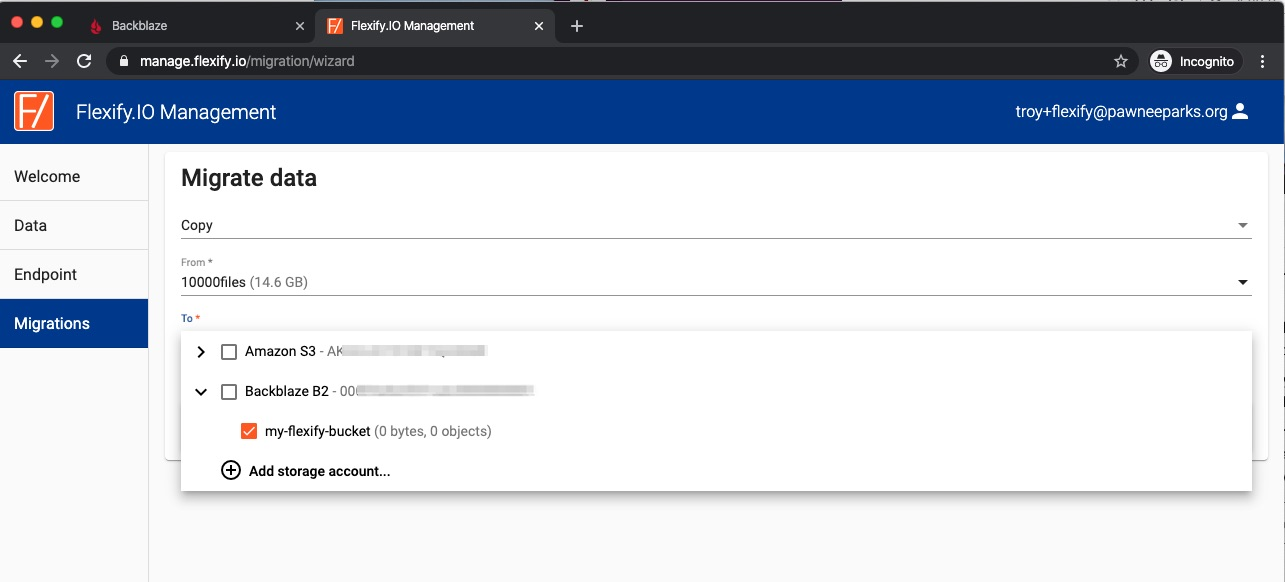Click the Flexify.IO logo icon
This screenshot has width=1285, height=582.
[34, 111]
